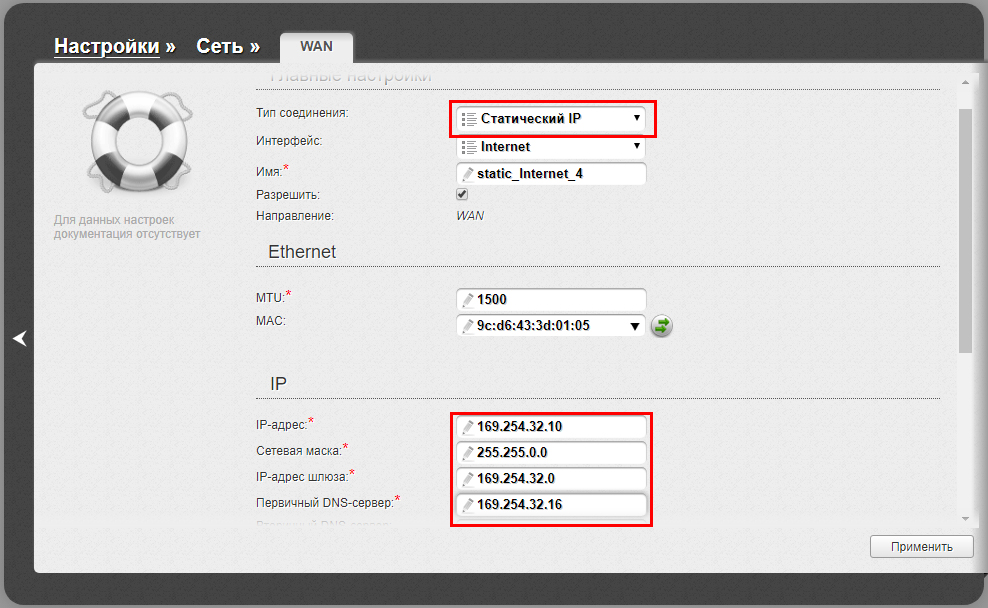Click the list icon in Интерфейс field
The width and height of the screenshot is (988, 608).
coord(469,147)
